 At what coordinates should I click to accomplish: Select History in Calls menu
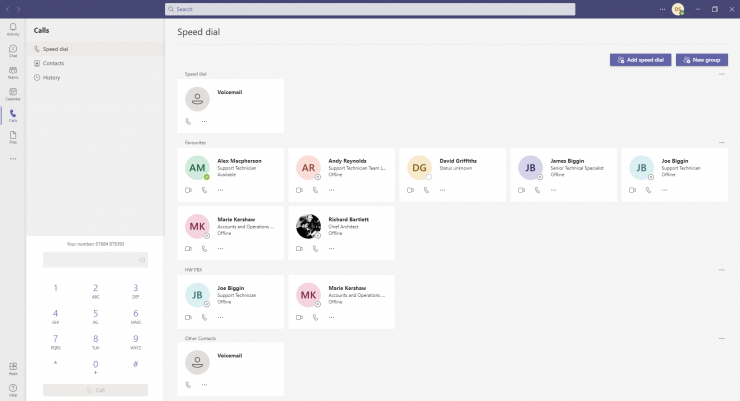95,77
